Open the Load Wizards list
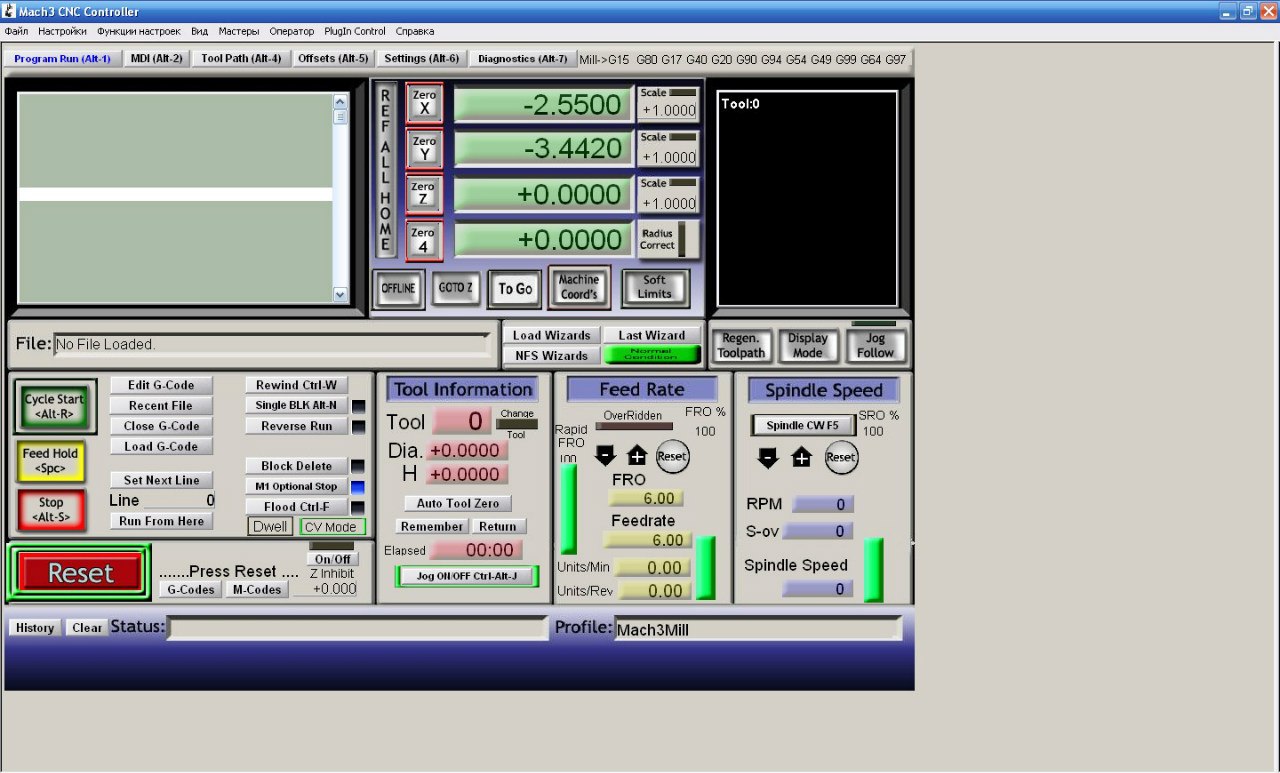Viewport: 1280px width, 773px height. click(551, 335)
